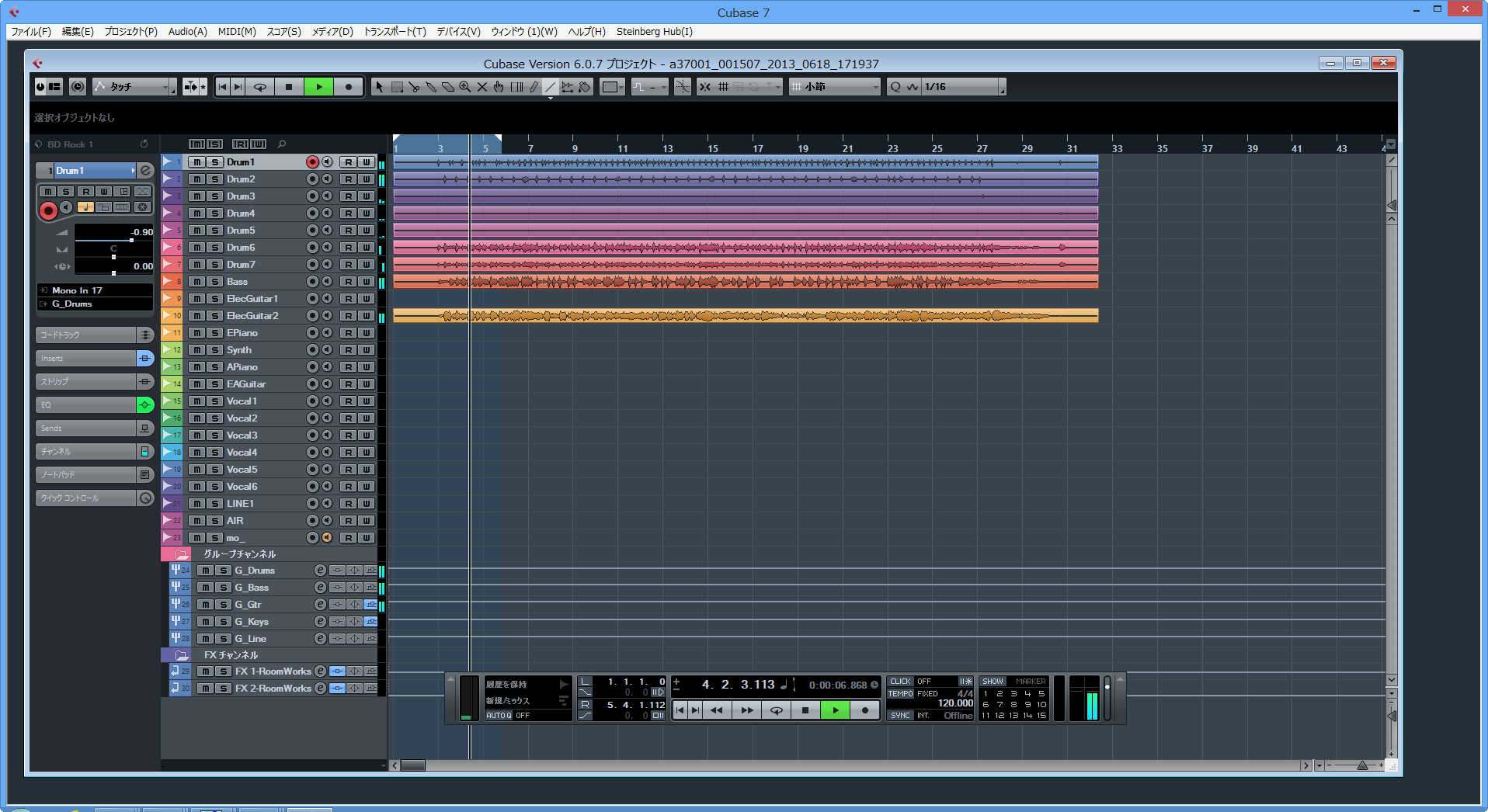Open the MIDI(M) menu
The height and width of the screenshot is (812, 1488).
pos(236,32)
